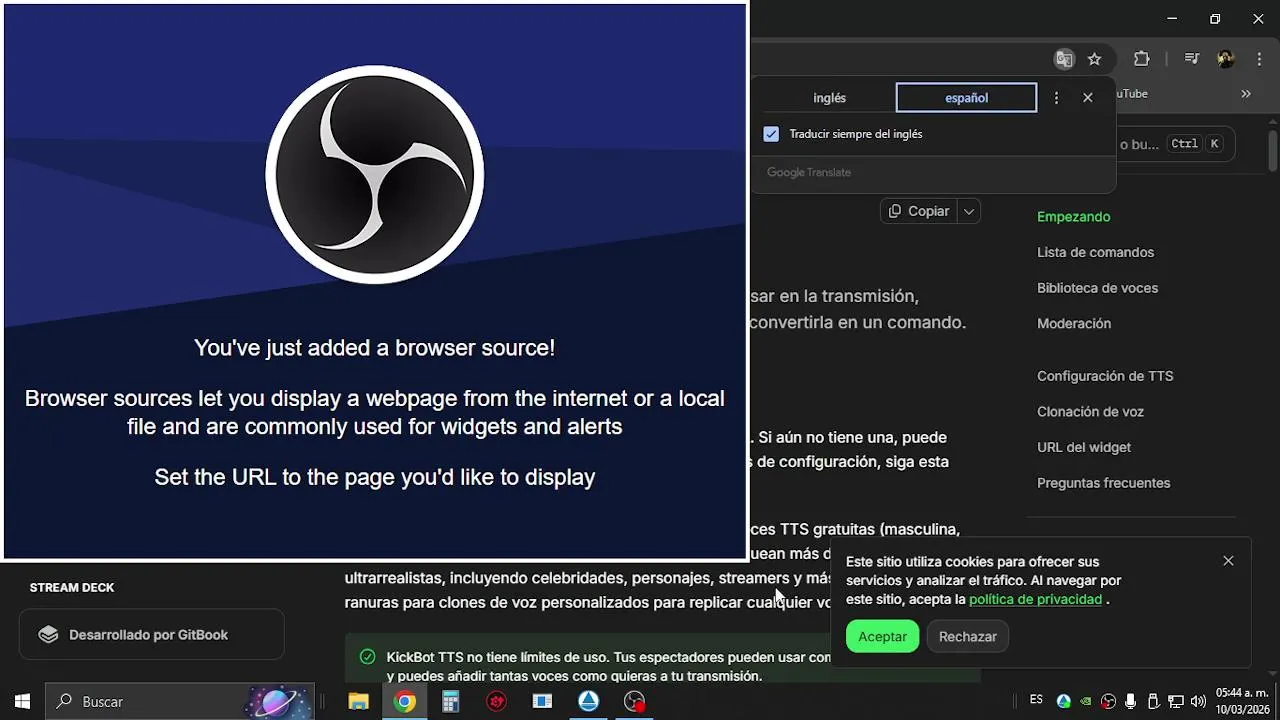Open the Windows Start menu
The image size is (1280, 720).
(22, 702)
